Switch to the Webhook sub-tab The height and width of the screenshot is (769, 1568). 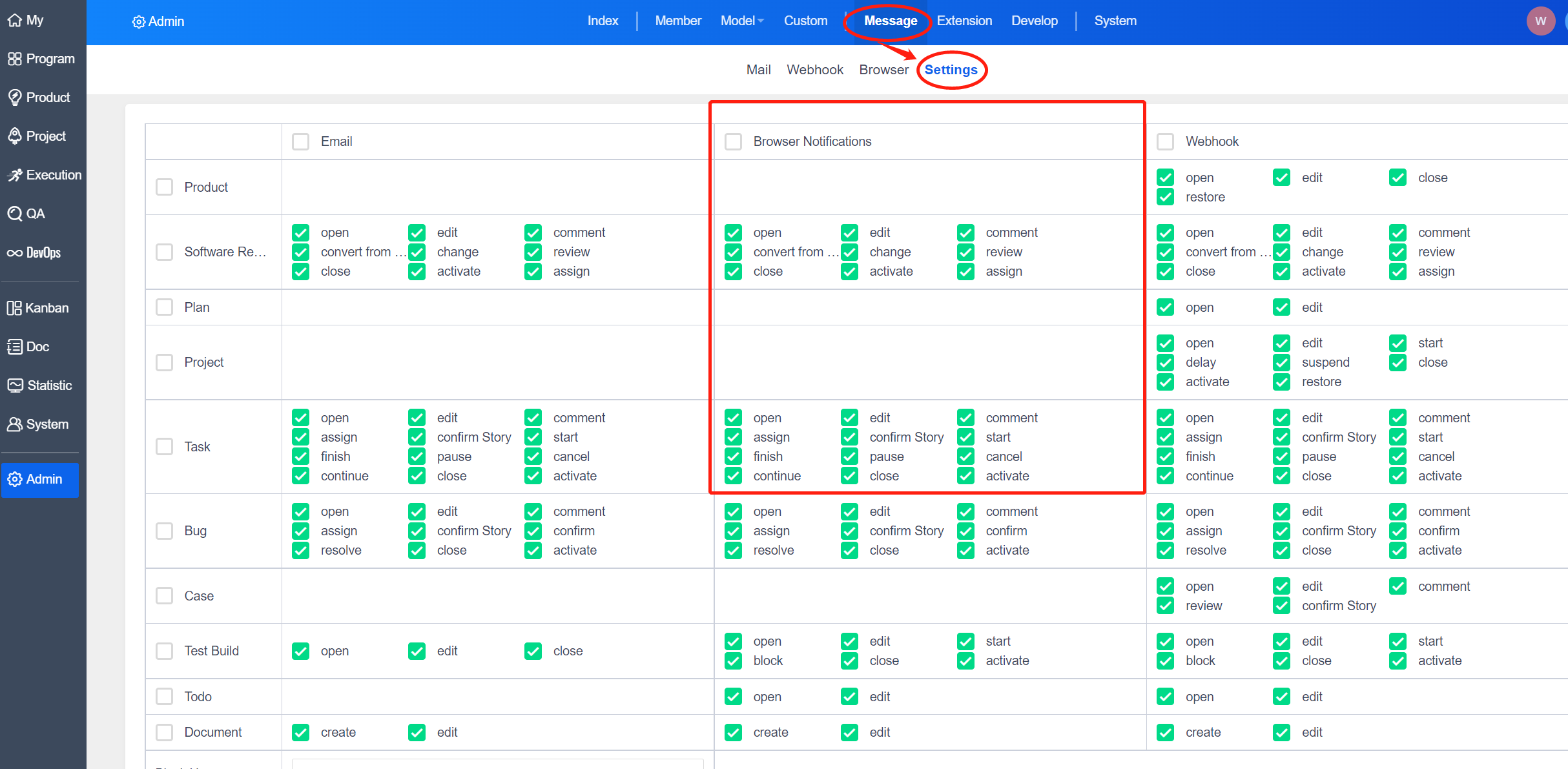(814, 70)
